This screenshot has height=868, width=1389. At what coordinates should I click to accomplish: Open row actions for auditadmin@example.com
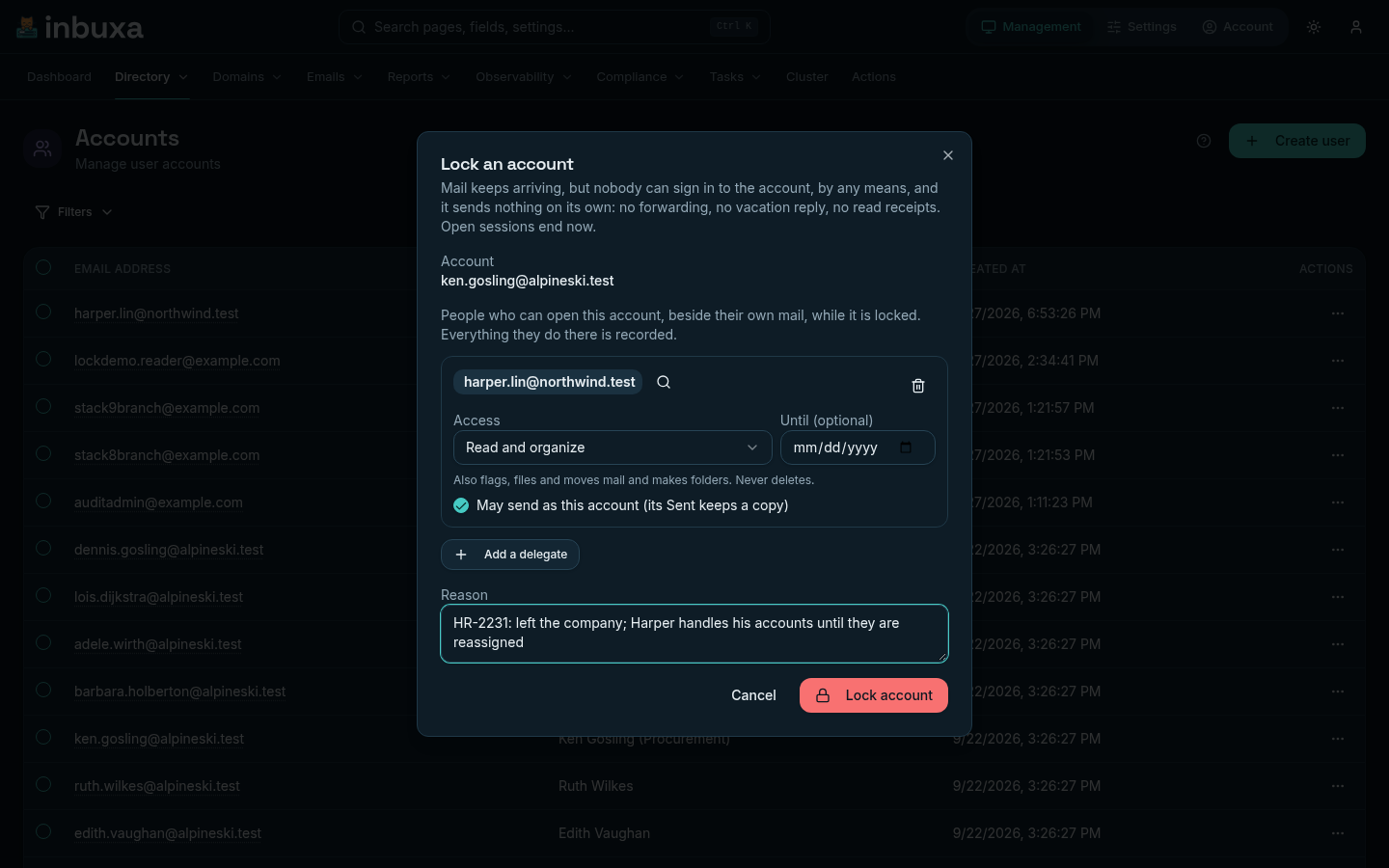click(x=1338, y=502)
